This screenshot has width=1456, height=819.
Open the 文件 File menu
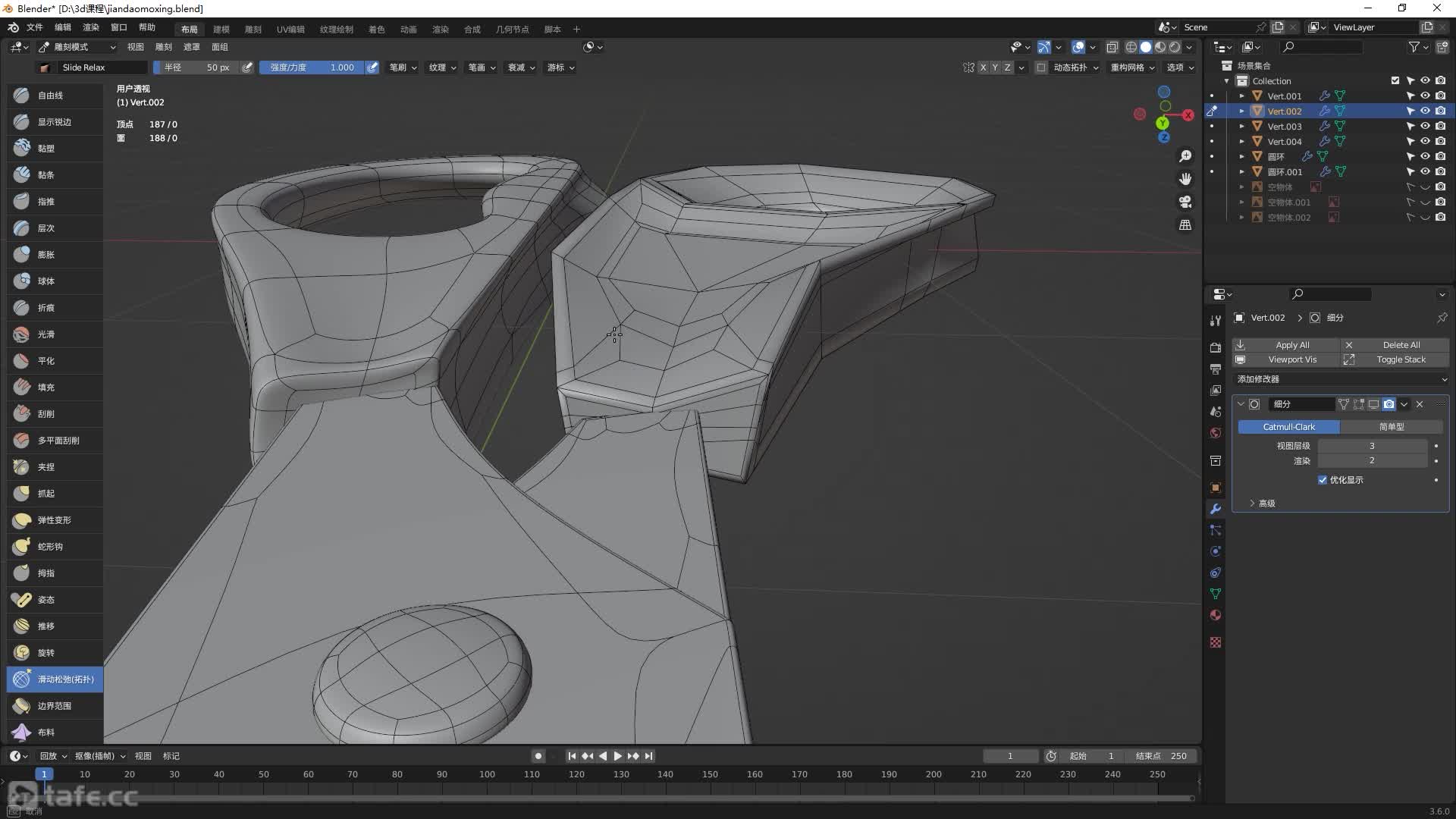coord(35,27)
